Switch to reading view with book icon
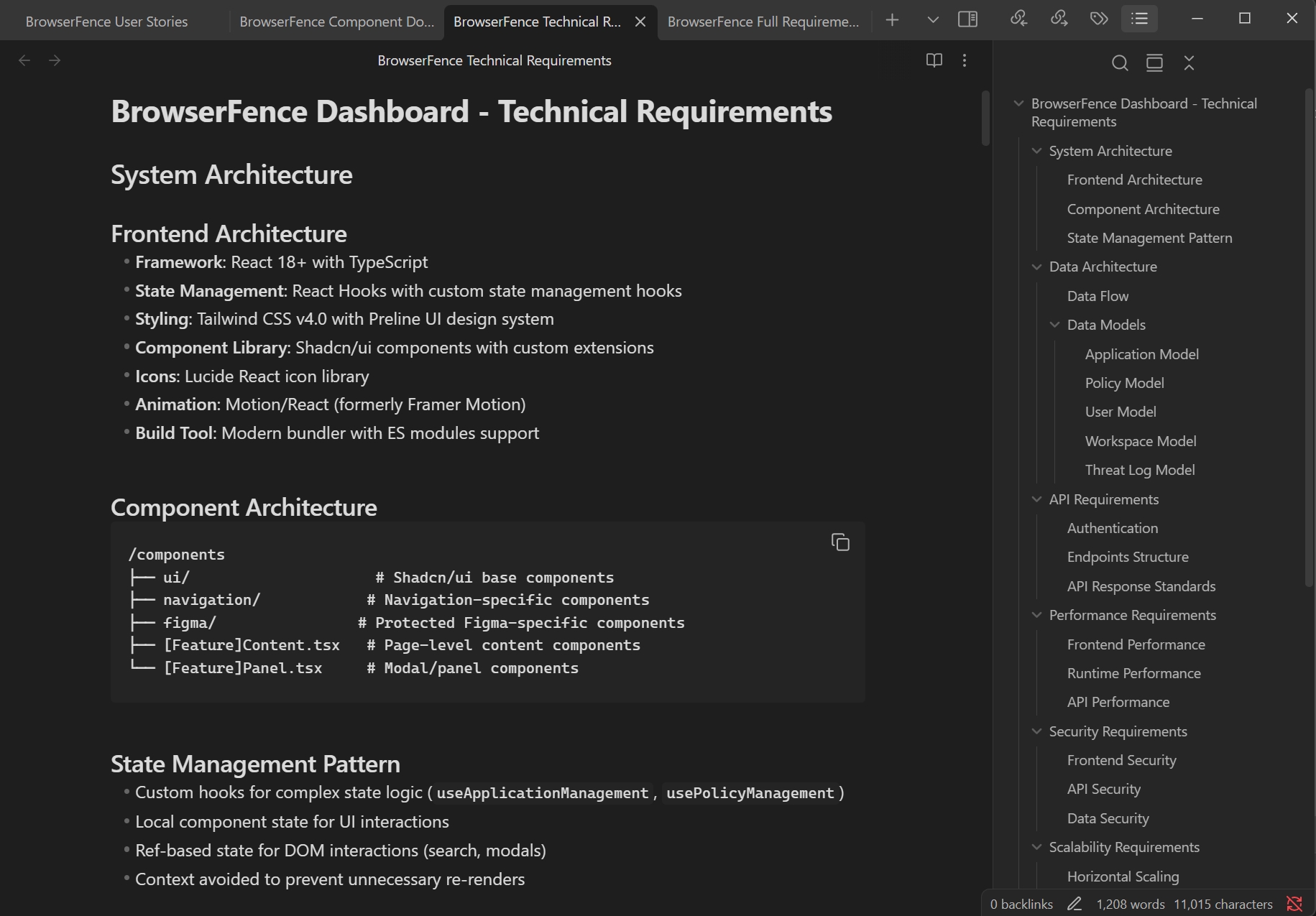Screen dimensions: 1316x916 (x=934, y=60)
